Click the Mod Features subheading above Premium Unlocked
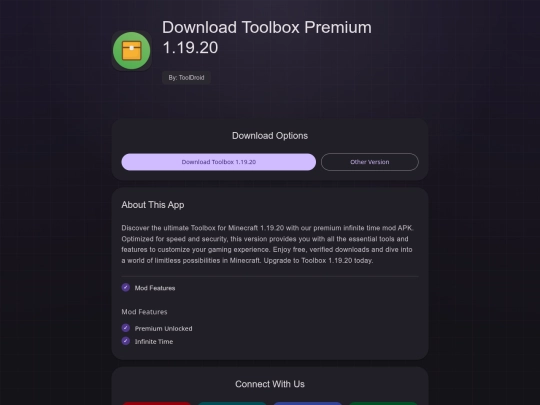Screen dimensions: 540x405 coord(144,312)
